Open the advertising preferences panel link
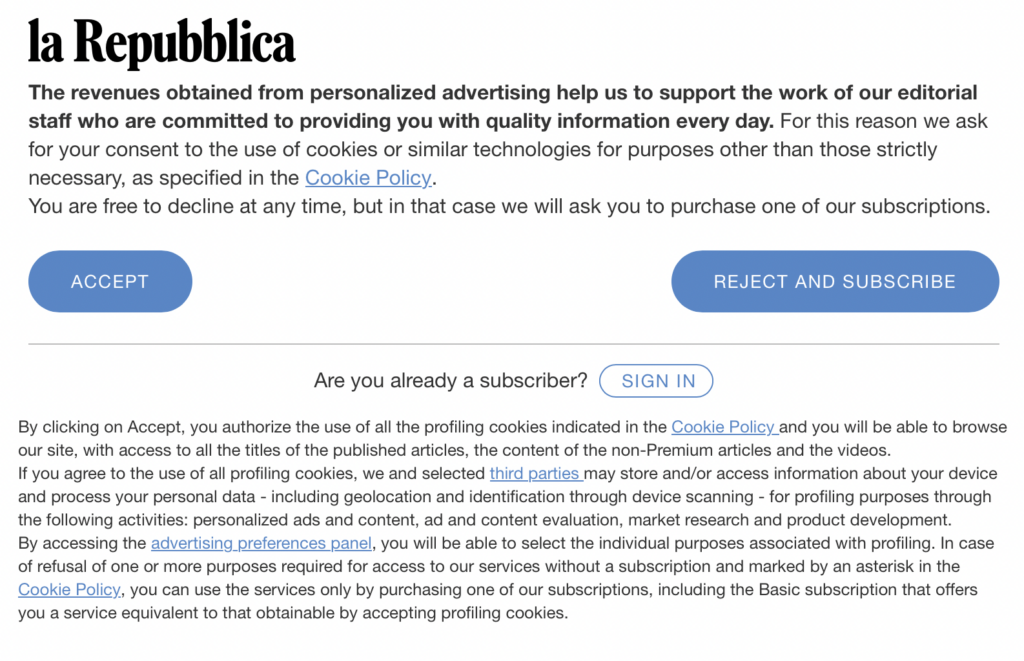The width and height of the screenshot is (1024, 661). (x=261, y=543)
